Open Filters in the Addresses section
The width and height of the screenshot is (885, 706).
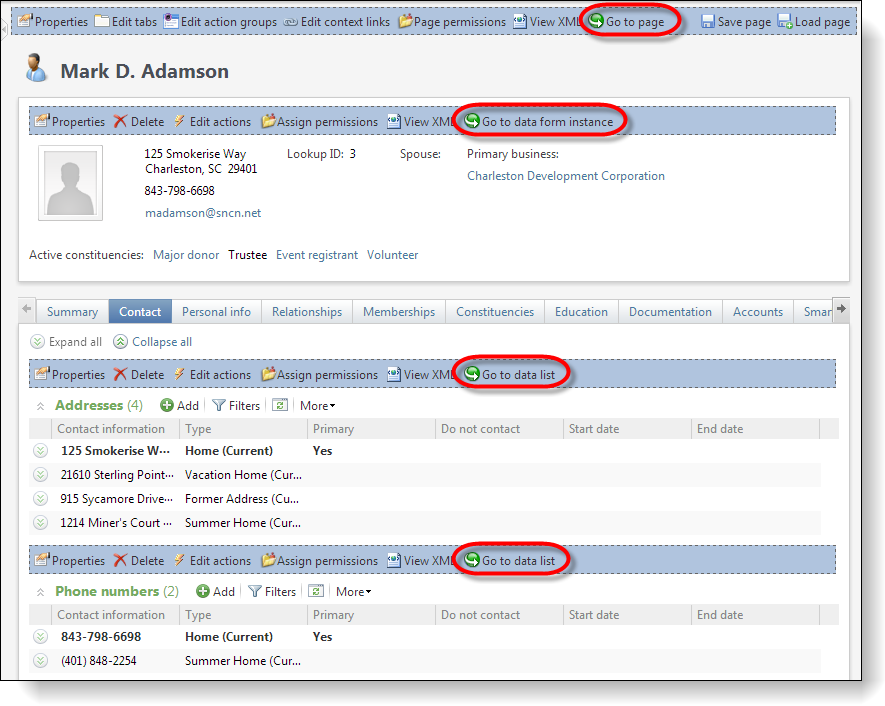pyautogui.click(x=235, y=406)
